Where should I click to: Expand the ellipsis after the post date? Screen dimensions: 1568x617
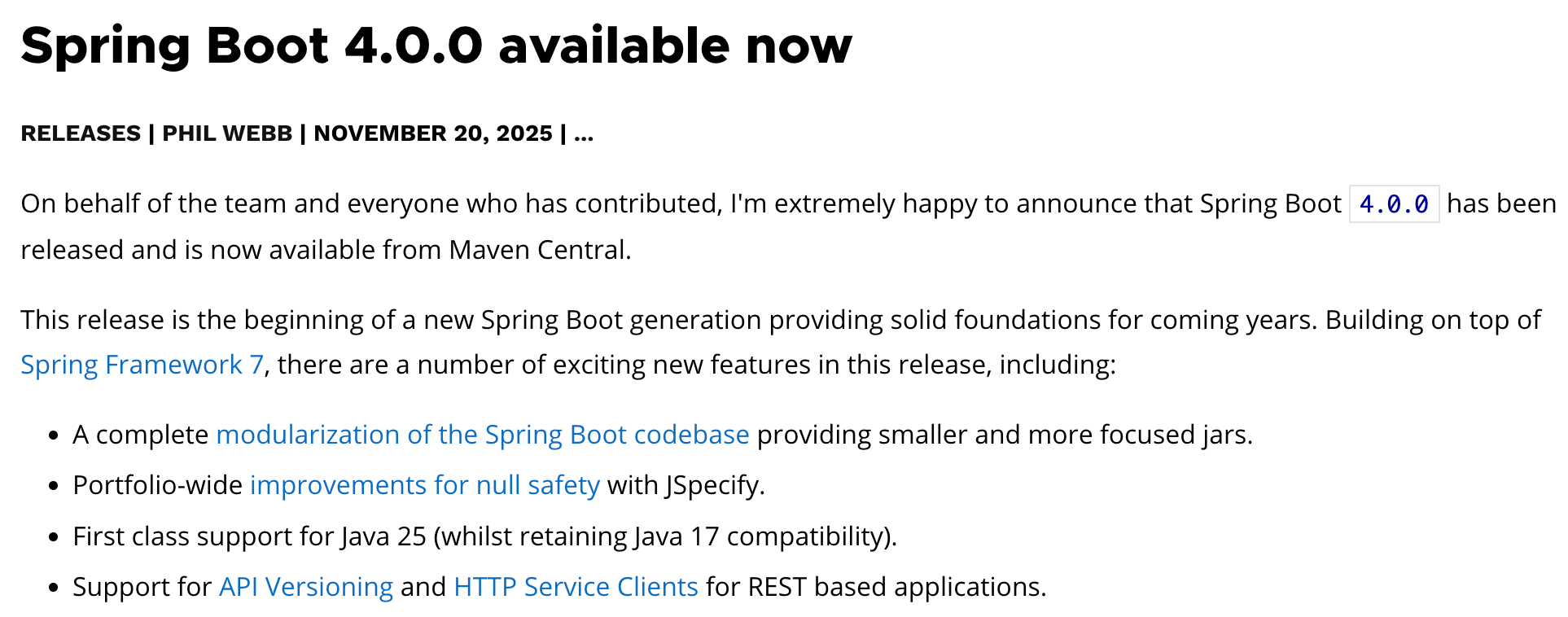pos(584,133)
